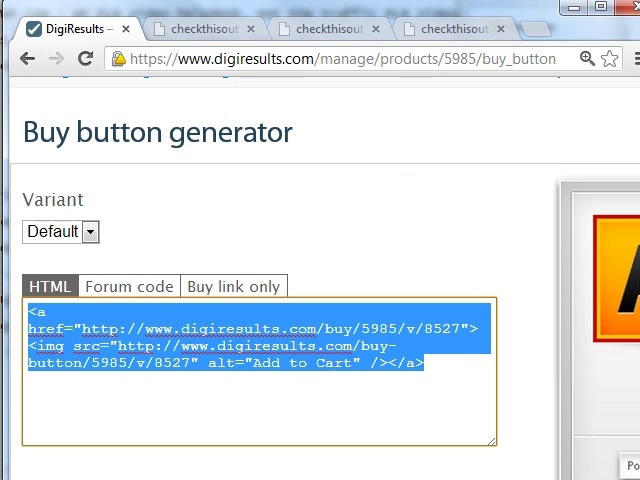Image resolution: width=640 pixels, height=480 pixels.
Task: Close the second checkthisout tab
Action: point(376,29)
